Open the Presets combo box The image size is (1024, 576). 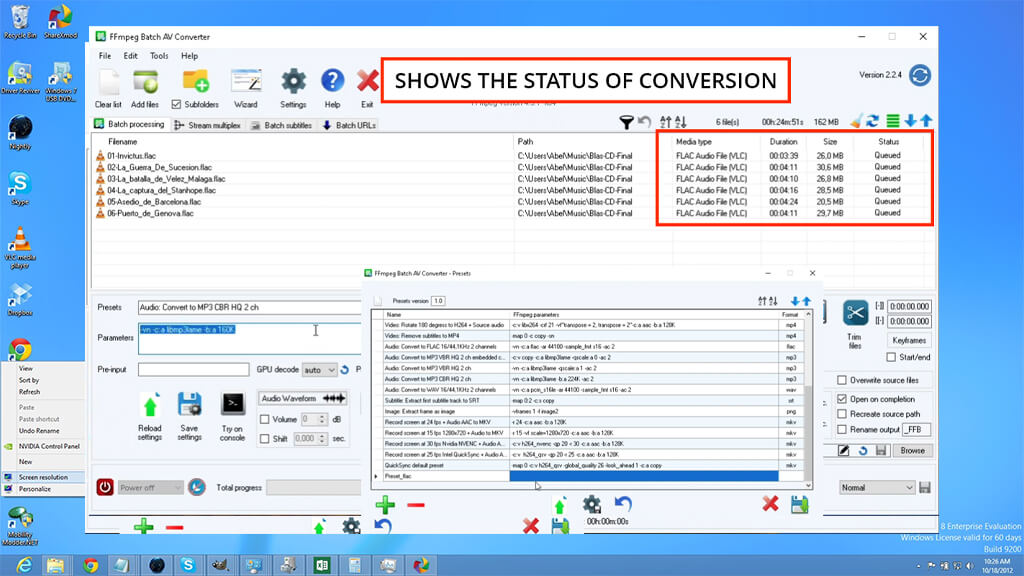pos(249,308)
